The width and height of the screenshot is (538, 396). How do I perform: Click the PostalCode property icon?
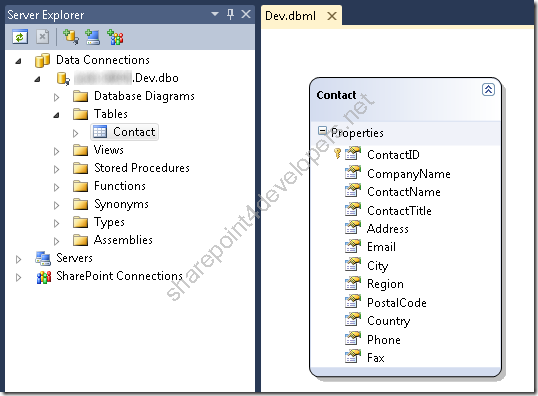353,301
